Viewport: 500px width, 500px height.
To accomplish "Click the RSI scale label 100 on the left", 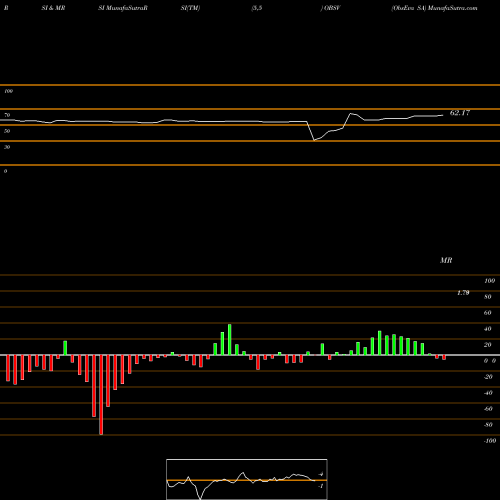I will [x=8, y=91].
